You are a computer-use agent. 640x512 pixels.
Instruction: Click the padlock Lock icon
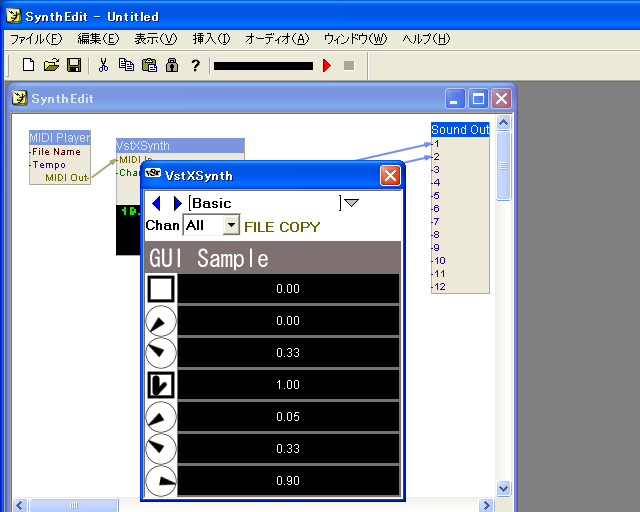click(172, 65)
